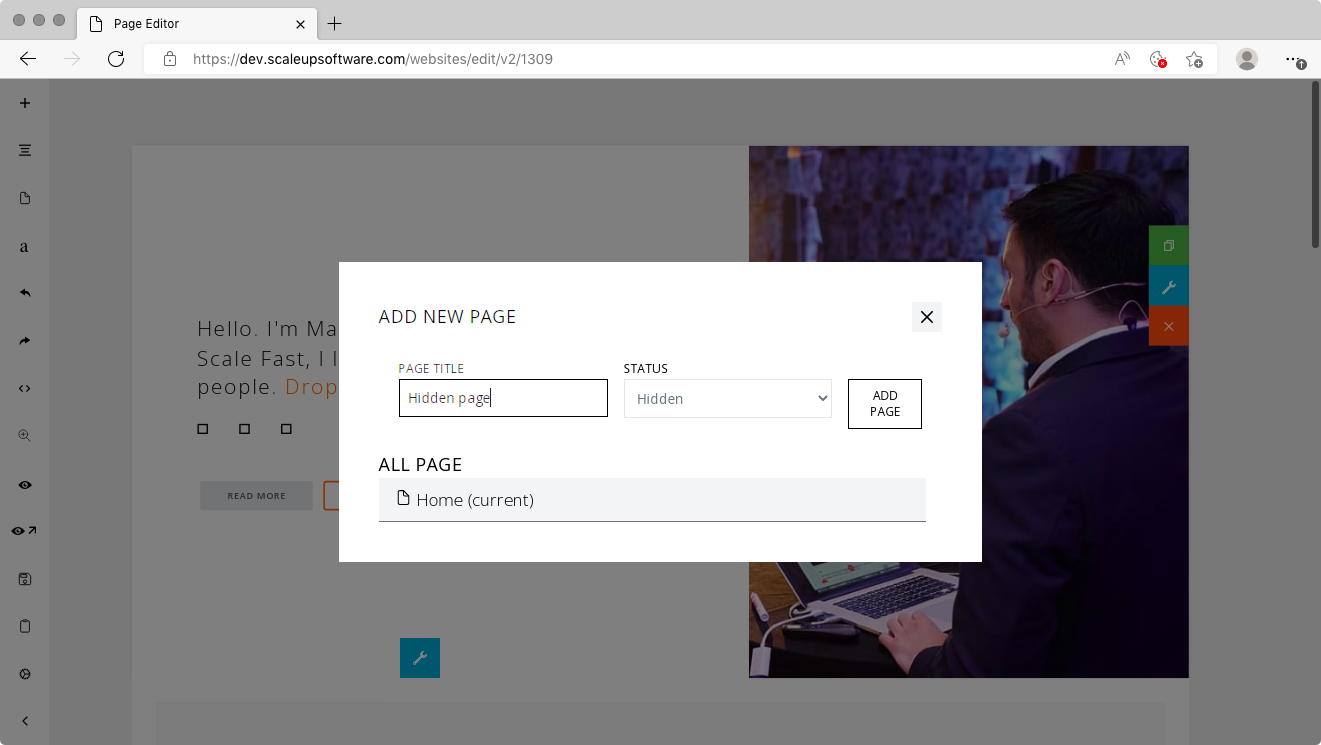Open the browser more options menu
Screen dimensions: 1321x745
coord(1294,59)
